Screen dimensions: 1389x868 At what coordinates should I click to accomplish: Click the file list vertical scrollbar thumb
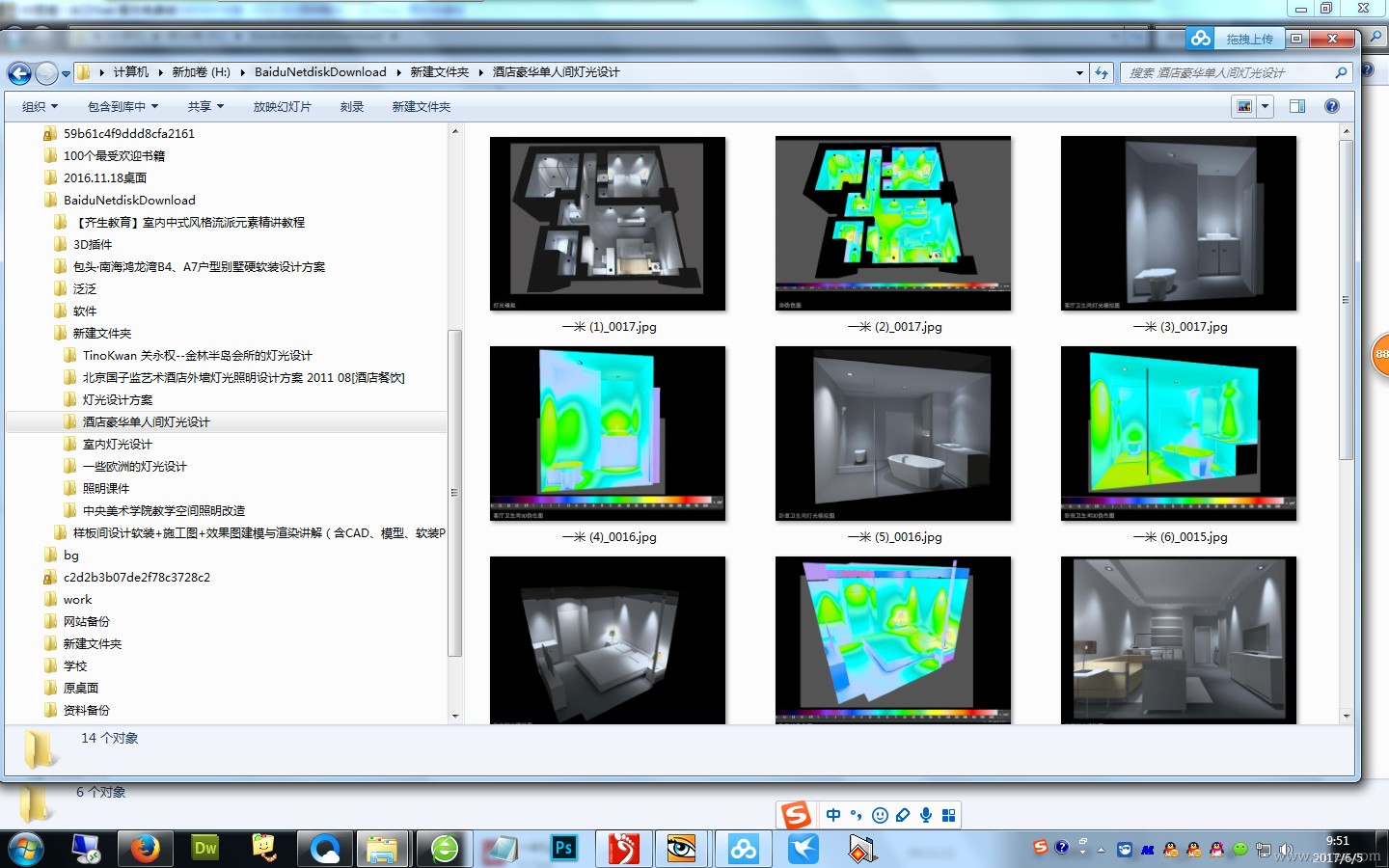(1346, 300)
